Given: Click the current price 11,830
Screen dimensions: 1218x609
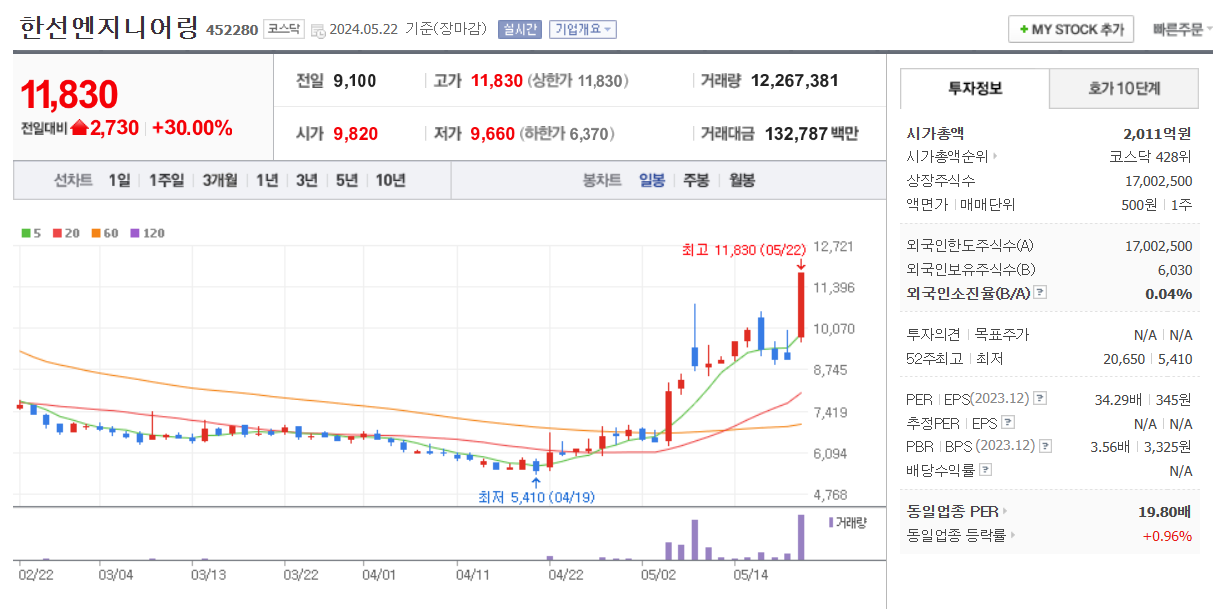Looking at the screenshot, I should 70,95.
